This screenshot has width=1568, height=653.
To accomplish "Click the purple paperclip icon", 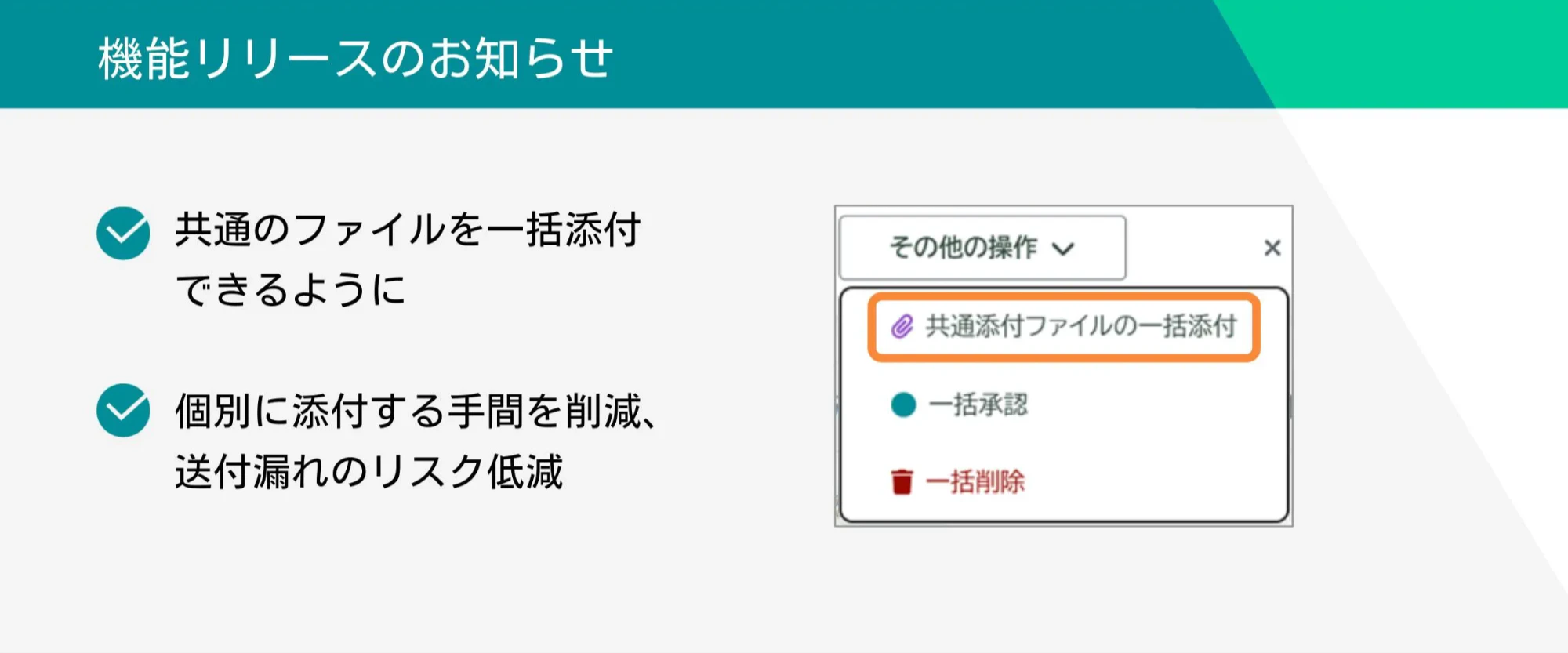I will pyautogui.click(x=902, y=326).
